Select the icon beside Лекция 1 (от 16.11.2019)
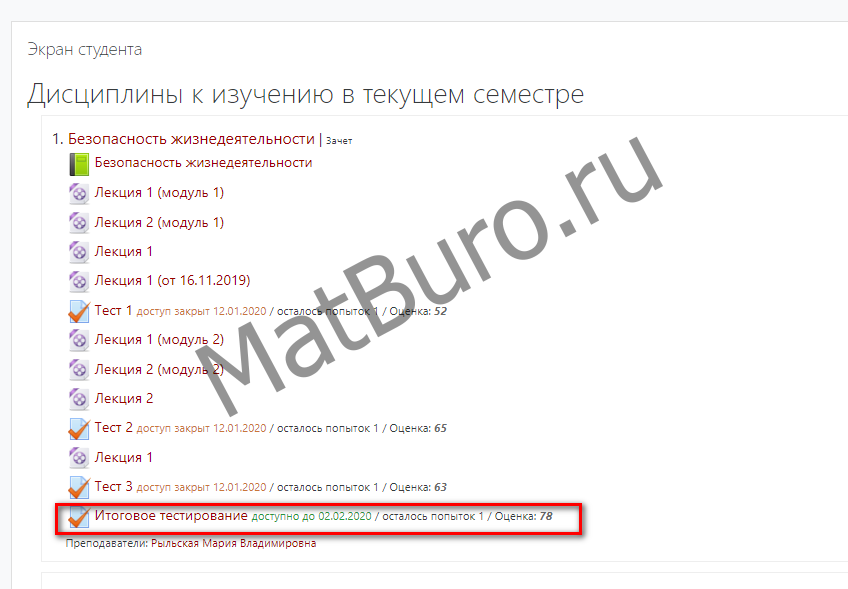The image size is (848, 589). tap(79, 281)
